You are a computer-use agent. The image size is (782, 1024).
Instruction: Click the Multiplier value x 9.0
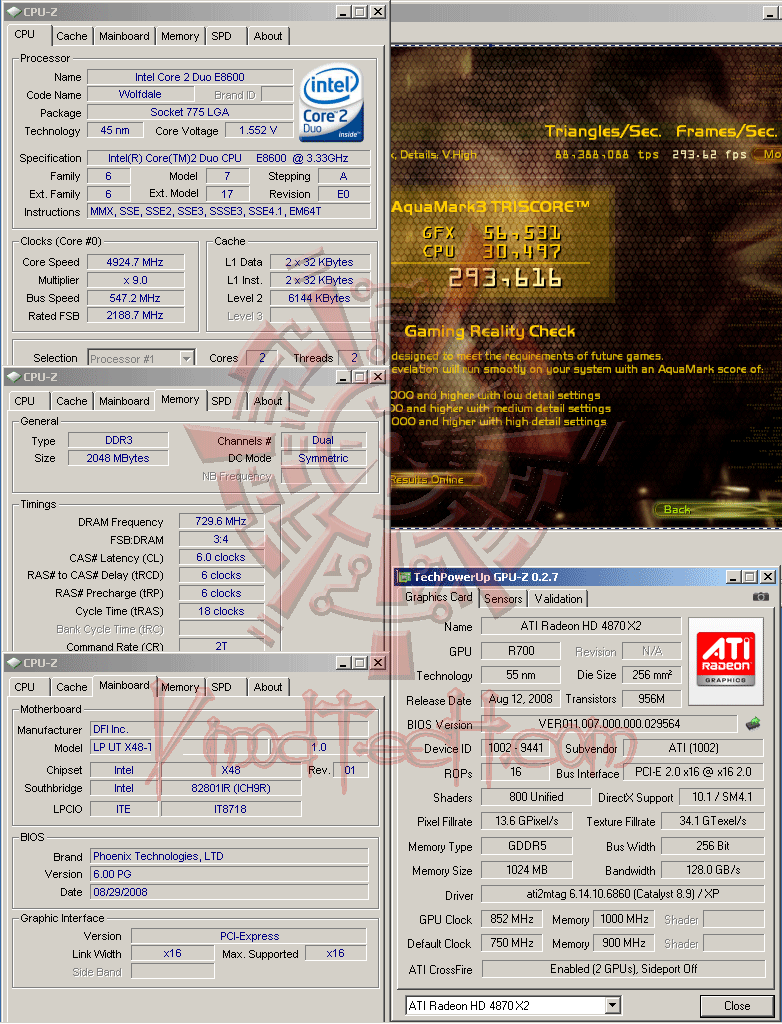(x=135, y=280)
